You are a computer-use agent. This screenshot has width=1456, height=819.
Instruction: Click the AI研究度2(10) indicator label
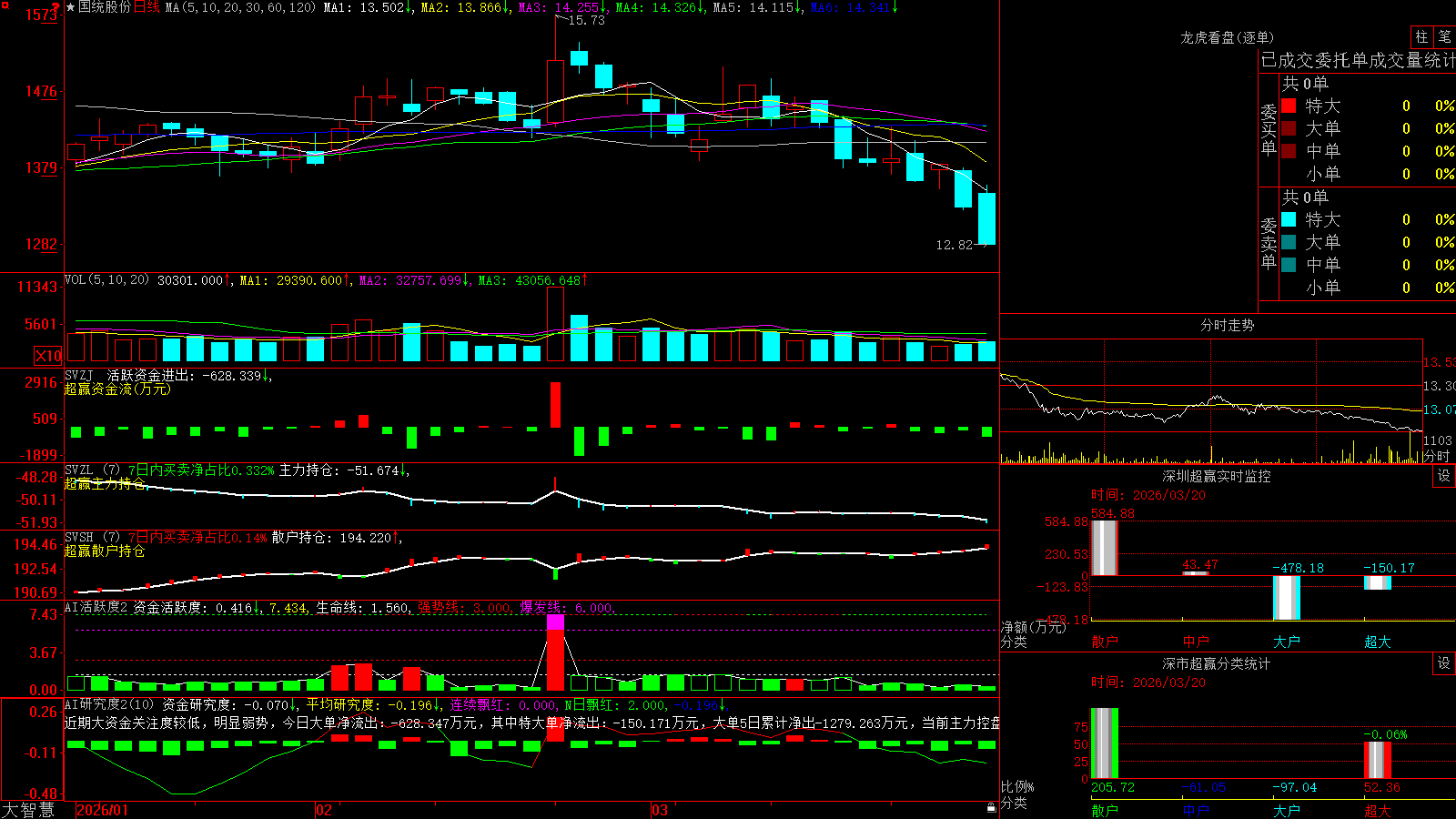pos(109,704)
